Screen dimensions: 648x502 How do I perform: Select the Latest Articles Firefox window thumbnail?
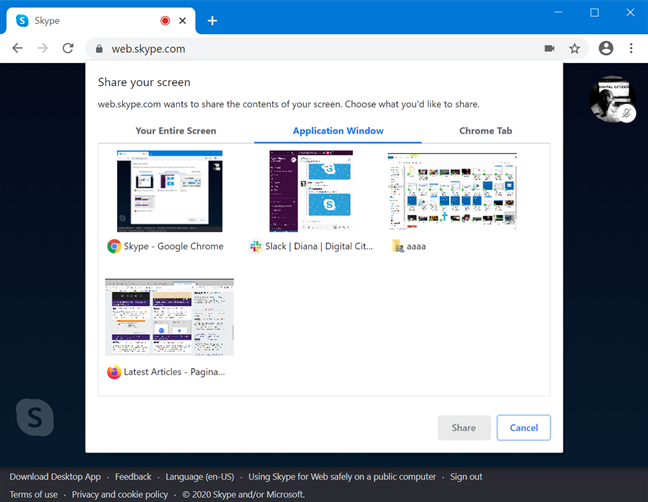(169, 317)
